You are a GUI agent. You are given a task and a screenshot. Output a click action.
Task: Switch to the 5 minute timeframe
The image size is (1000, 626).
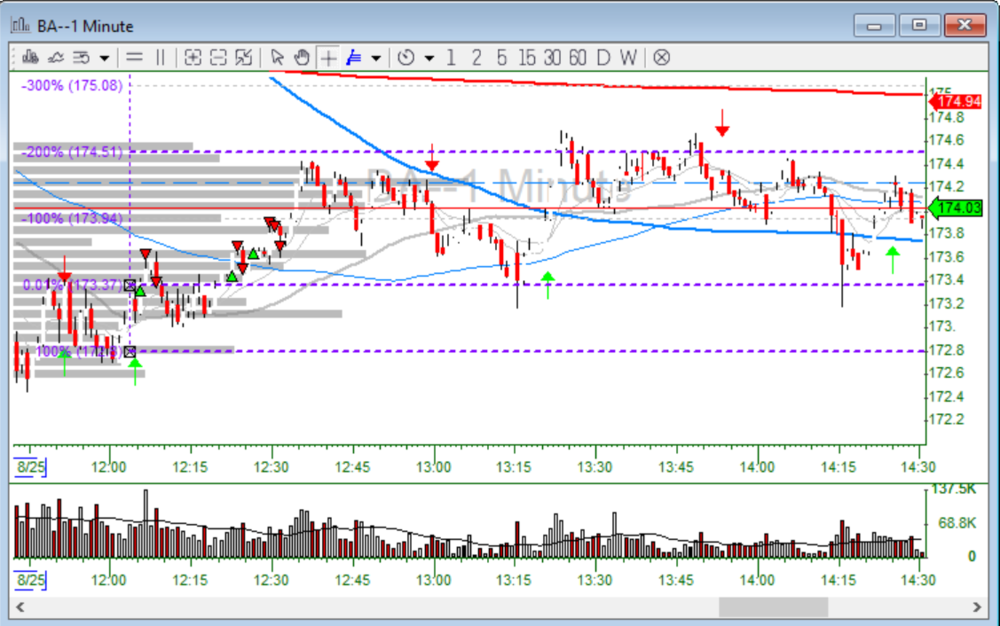coord(501,57)
